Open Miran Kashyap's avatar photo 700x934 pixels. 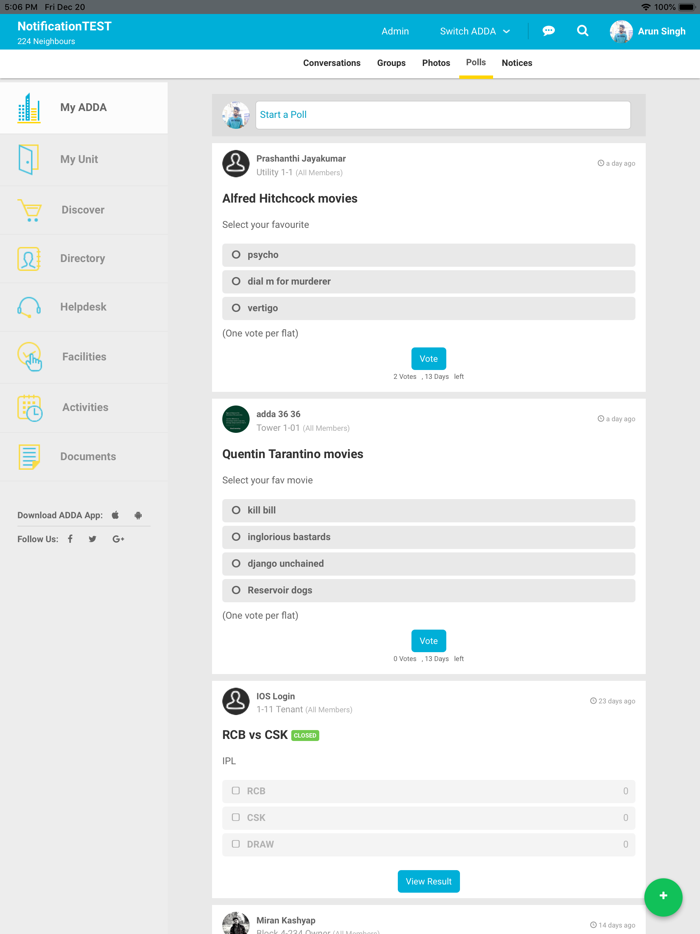(236, 923)
